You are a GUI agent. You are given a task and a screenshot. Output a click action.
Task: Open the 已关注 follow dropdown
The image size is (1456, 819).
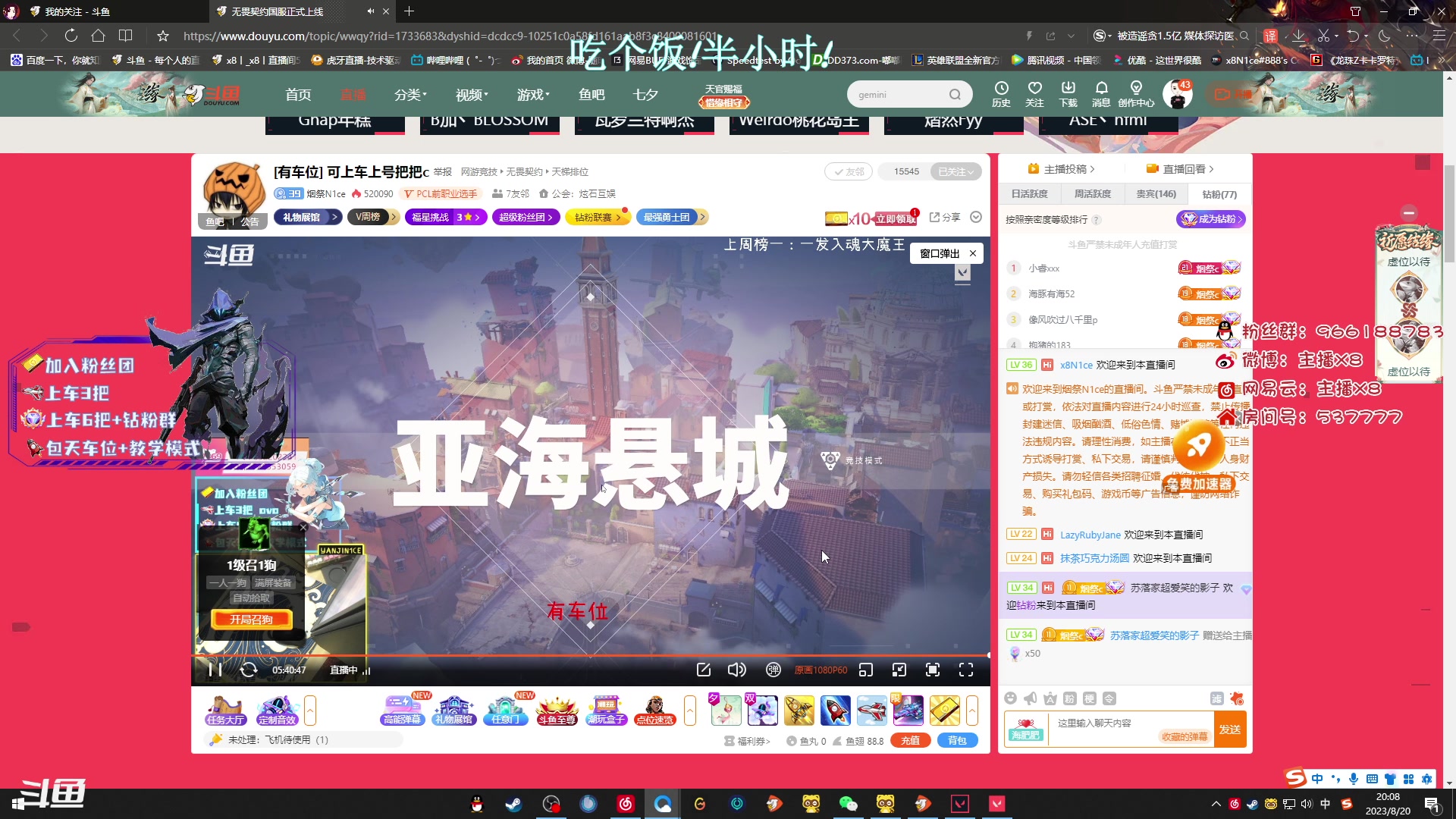click(x=955, y=172)
